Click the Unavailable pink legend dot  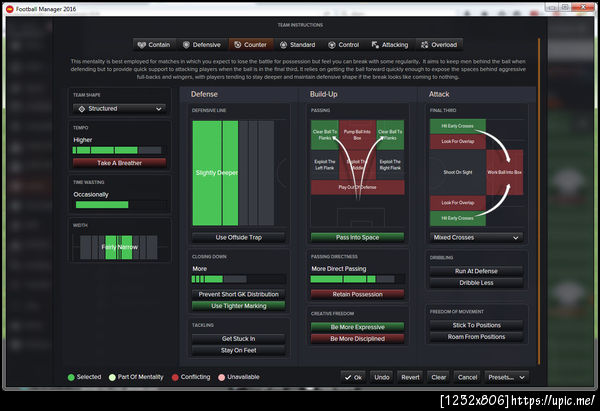point(222,377)
